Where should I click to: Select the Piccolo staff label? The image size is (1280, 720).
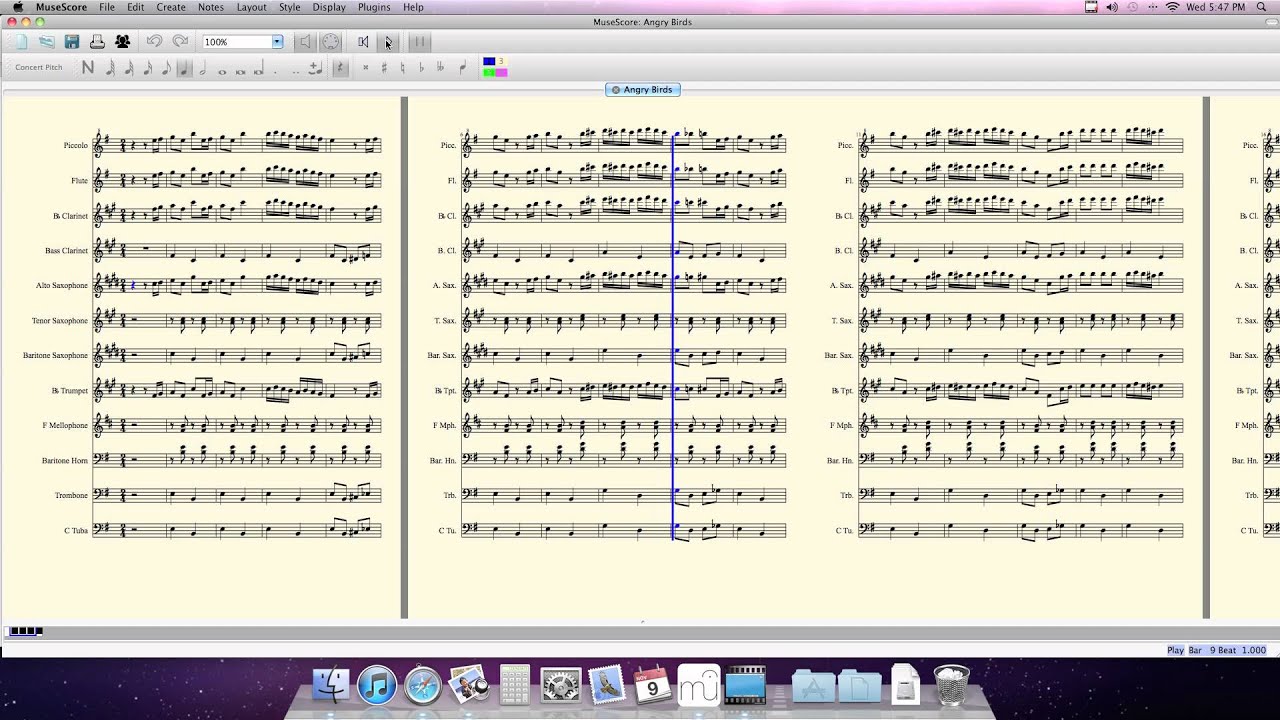(75, 145)
